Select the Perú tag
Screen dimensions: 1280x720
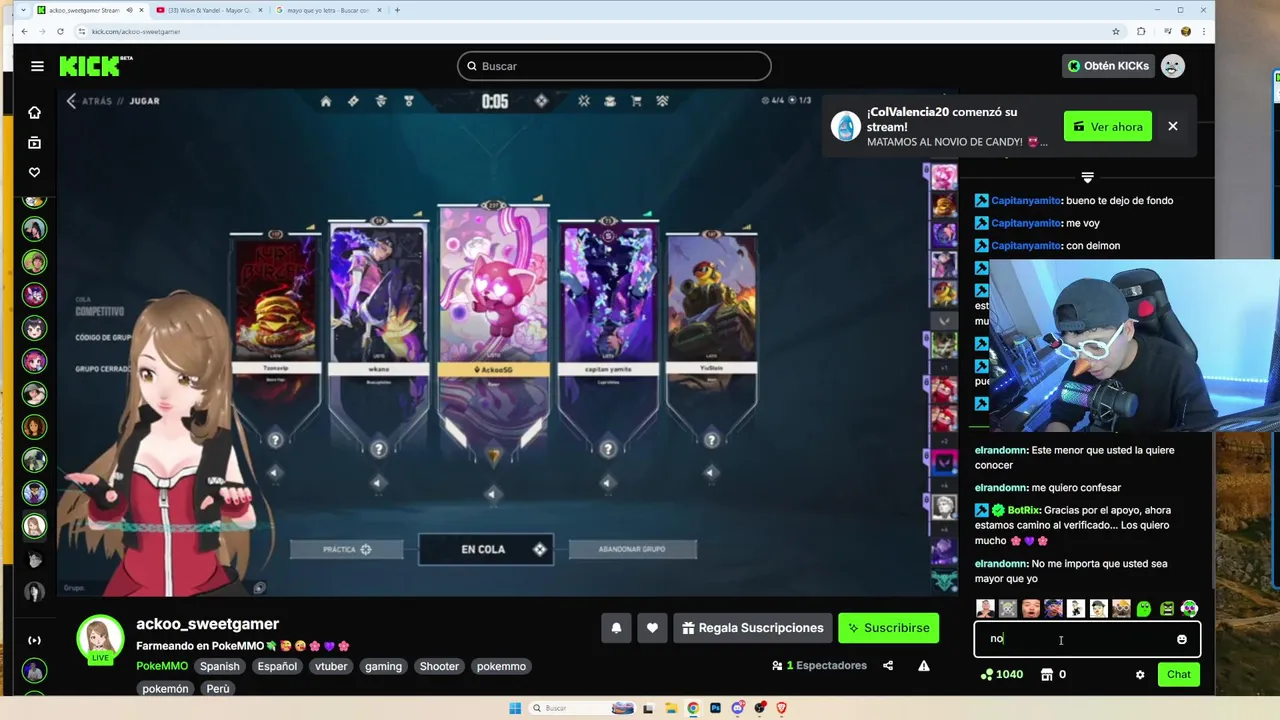tap(218, 689)
